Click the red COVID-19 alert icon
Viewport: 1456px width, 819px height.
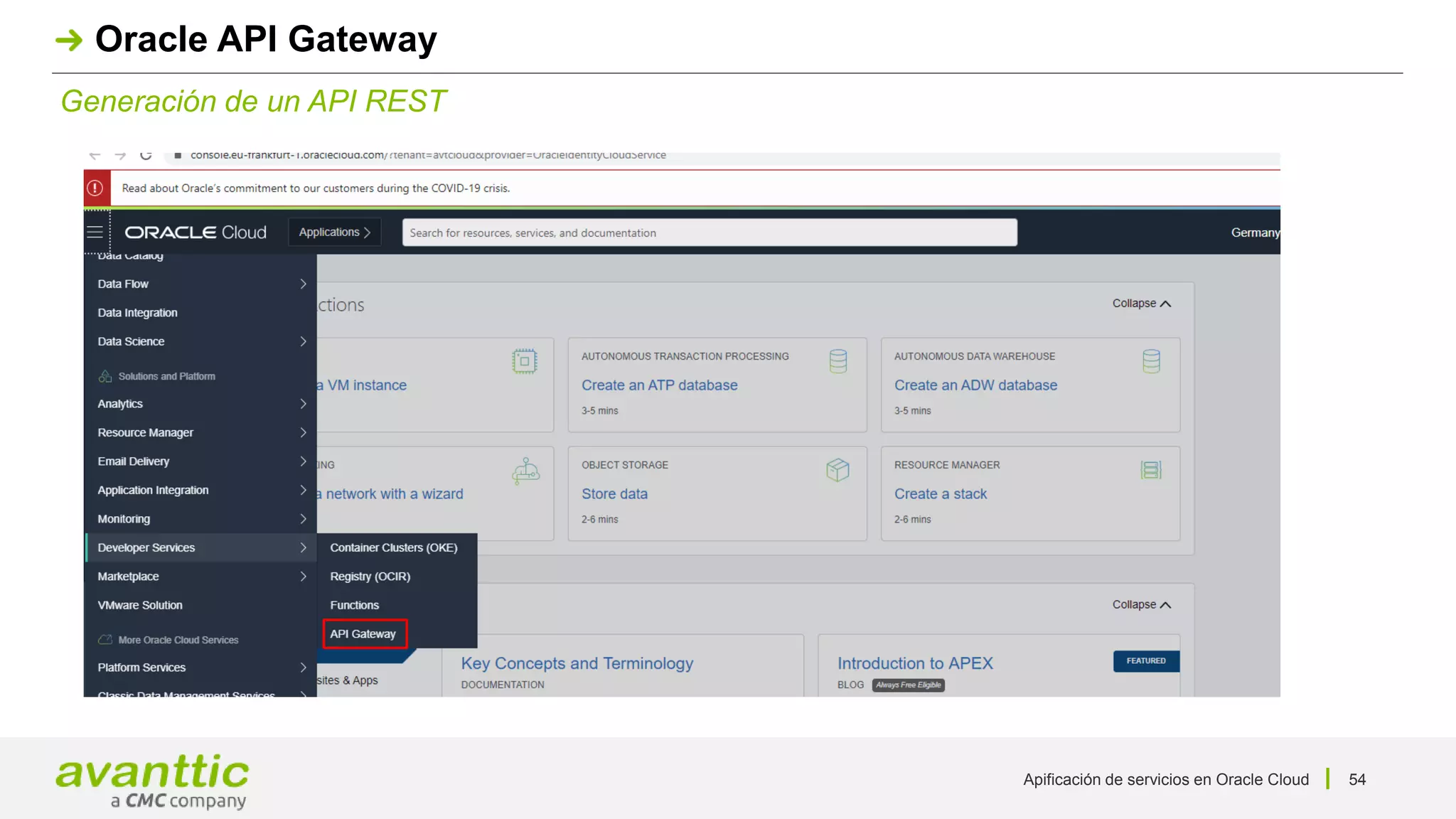pos(95,188)
